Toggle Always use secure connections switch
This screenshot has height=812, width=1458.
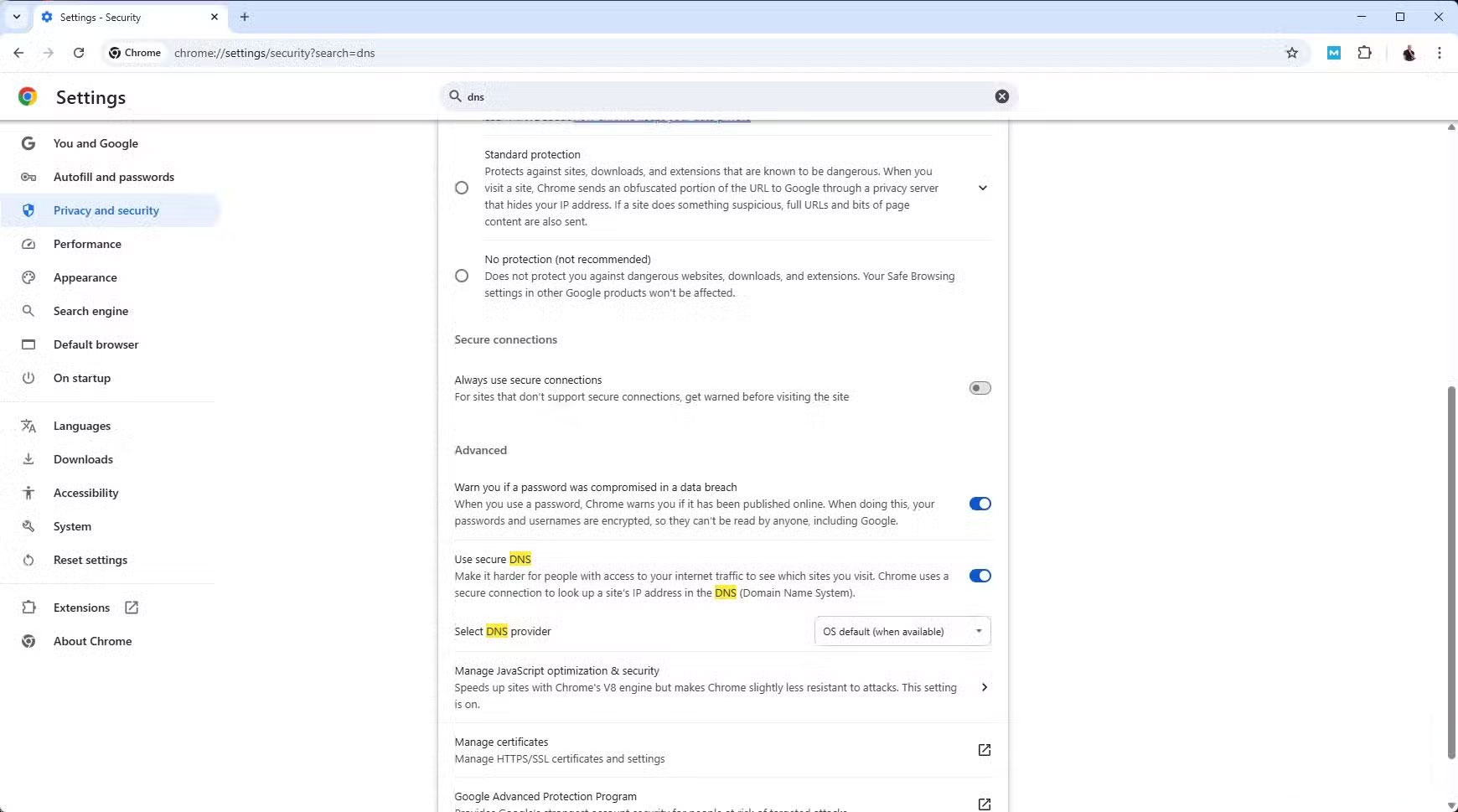click(x=980, y=388)
